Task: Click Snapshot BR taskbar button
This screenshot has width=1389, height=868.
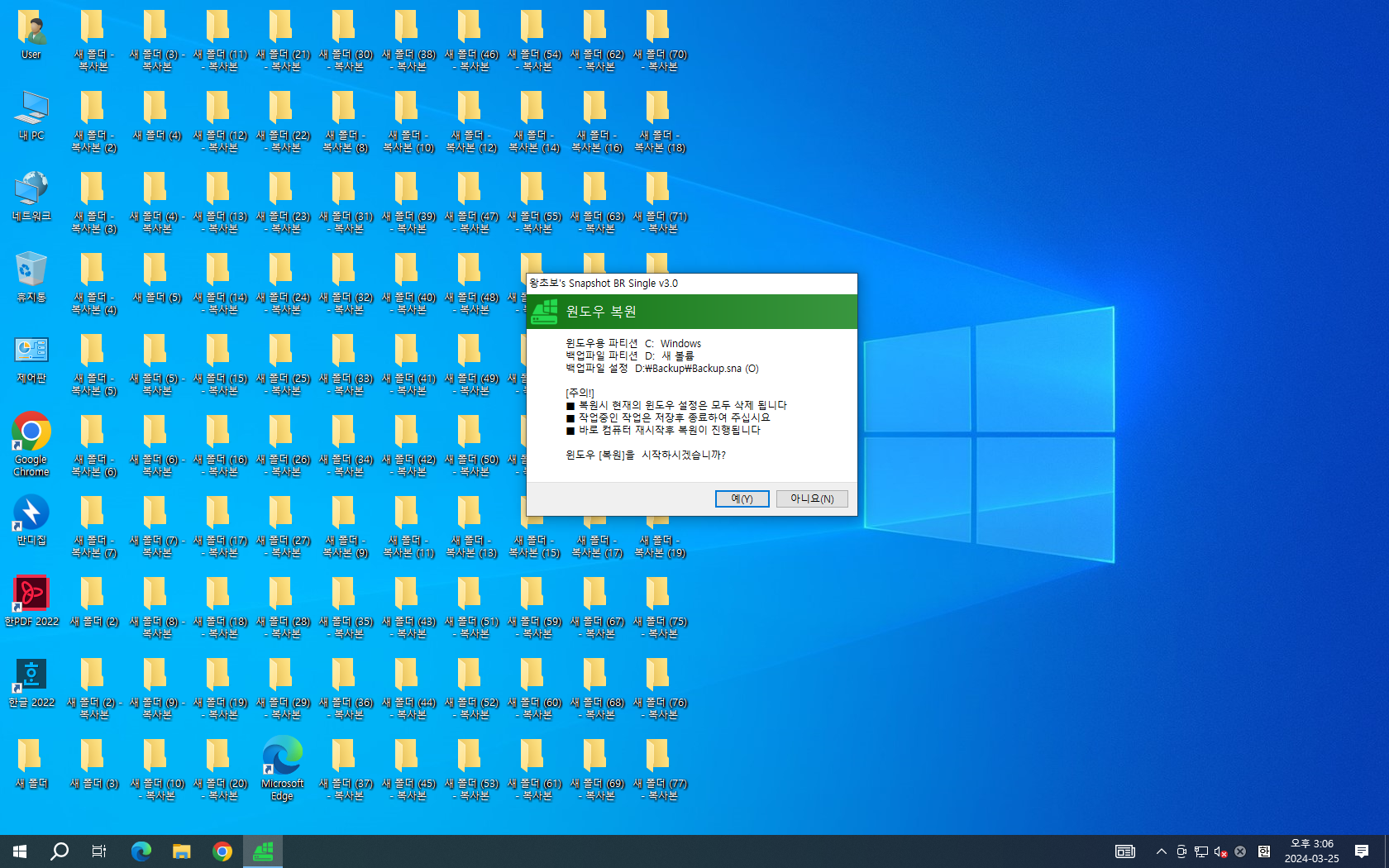Action: [x=263, y=851]
